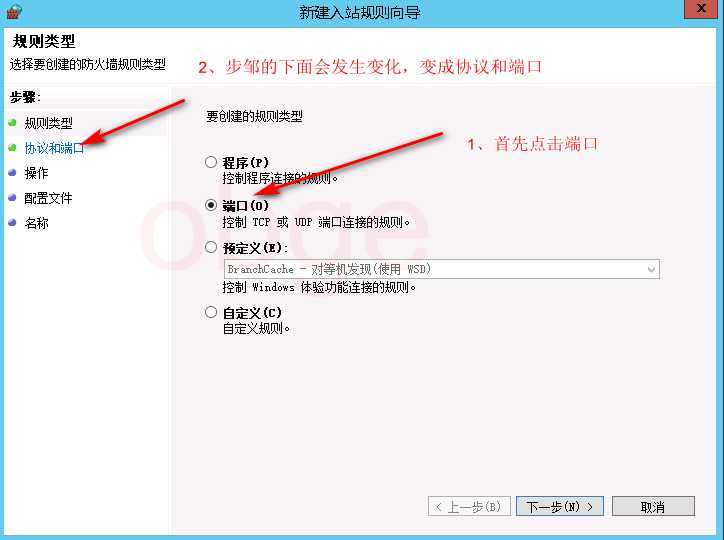The height and width of the screenshot is (540, 724).
Task: Click 下一步(N) button to continue
Action: 560,507
